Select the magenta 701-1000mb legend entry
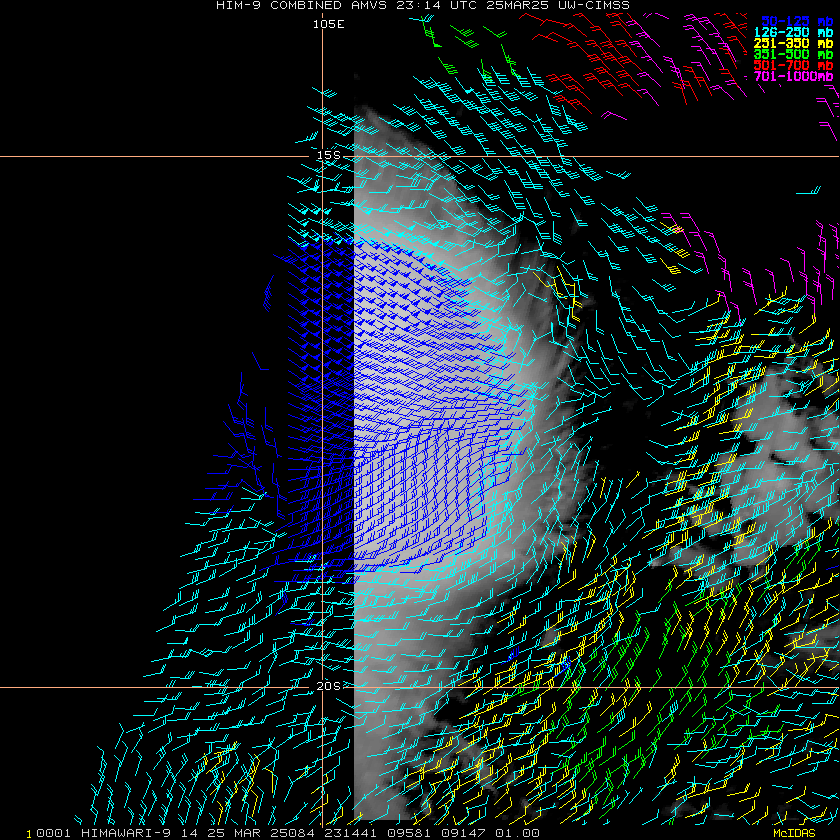 793,76
